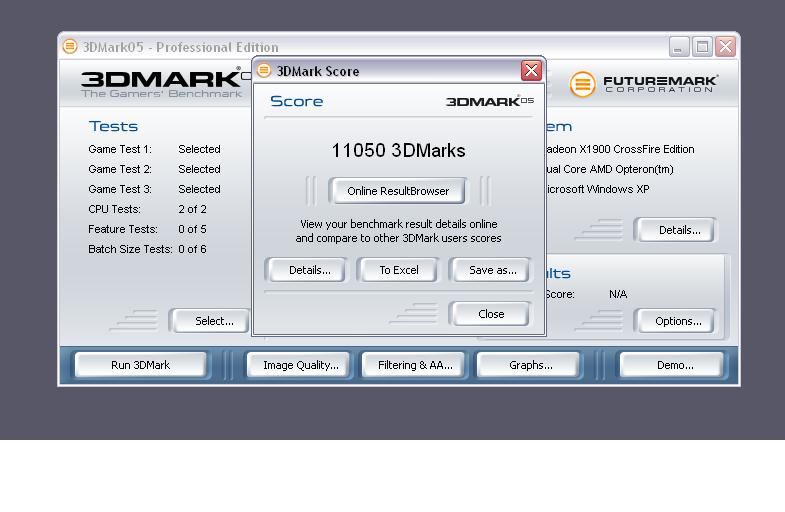The height and width of the screenshot is (512, 785).
Task: Click the Online ResultBrowser button
Action: tap(398, 191)
